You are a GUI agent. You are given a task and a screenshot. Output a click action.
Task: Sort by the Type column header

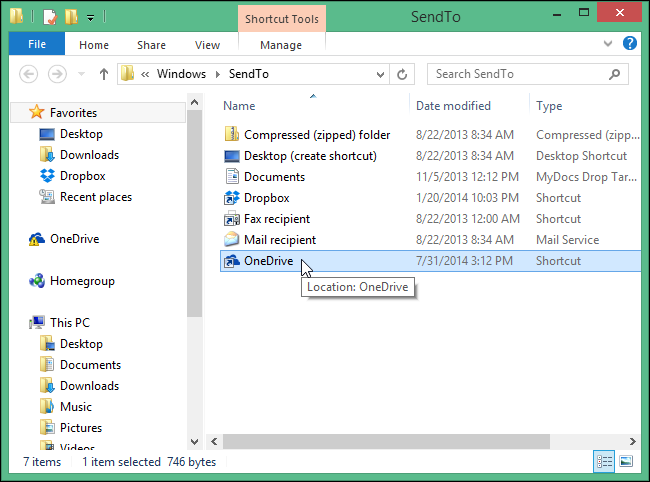click(x=549, y=106)
